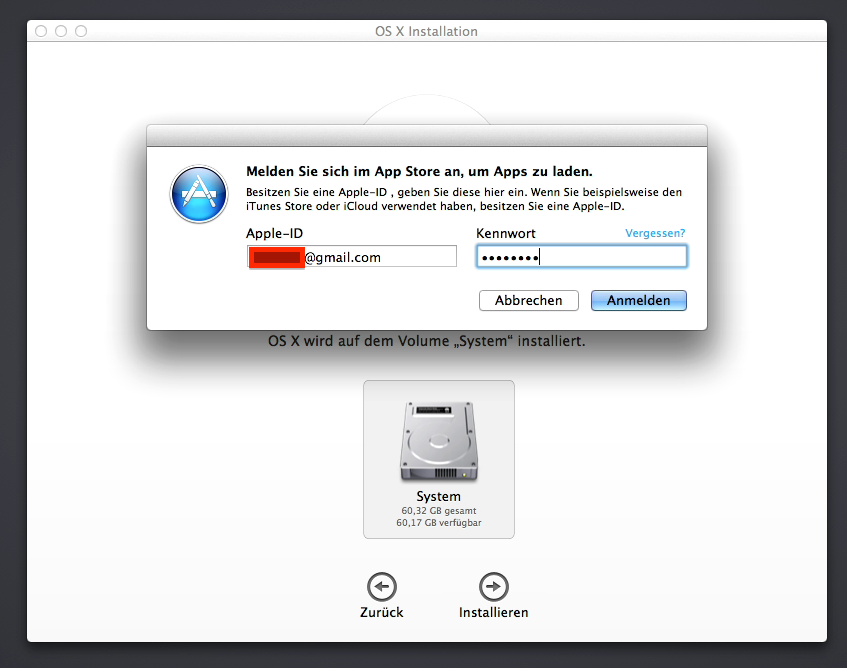Click the Anmelden button
This screenshot has height=668, width=847.
[638, 300]
